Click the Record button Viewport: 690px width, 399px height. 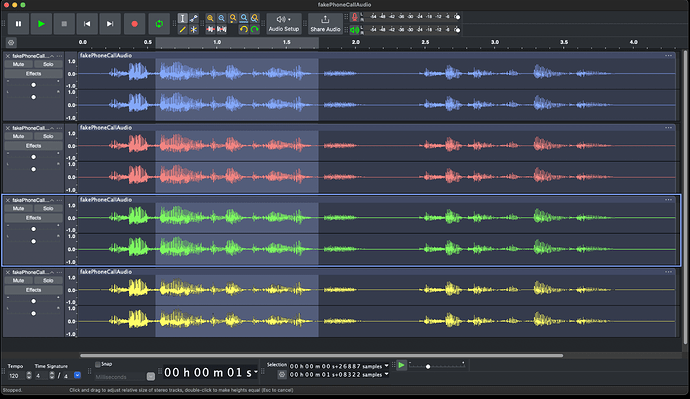(135, 24)
